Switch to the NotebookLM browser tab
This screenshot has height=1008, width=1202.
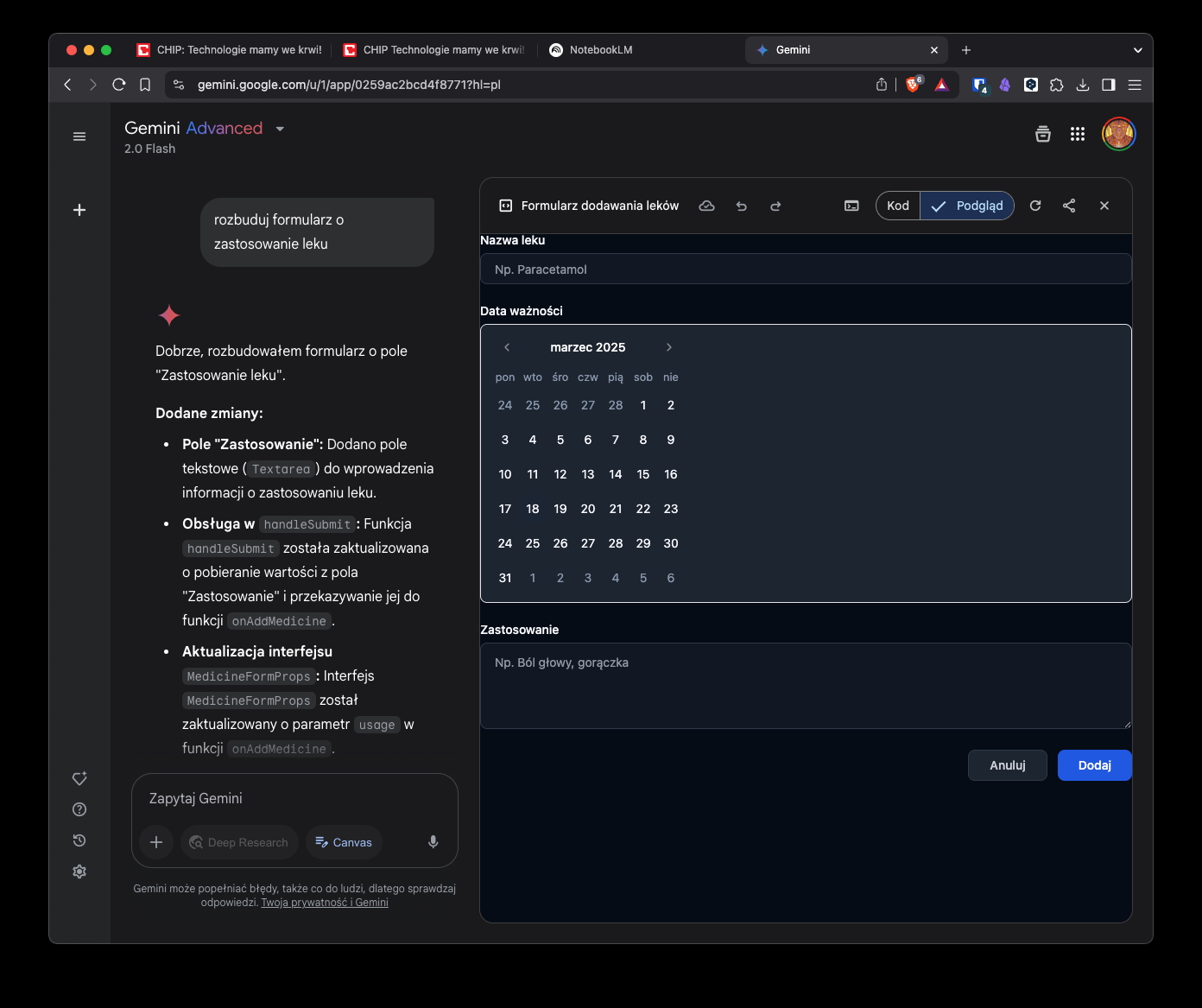(x=600, y=50)
